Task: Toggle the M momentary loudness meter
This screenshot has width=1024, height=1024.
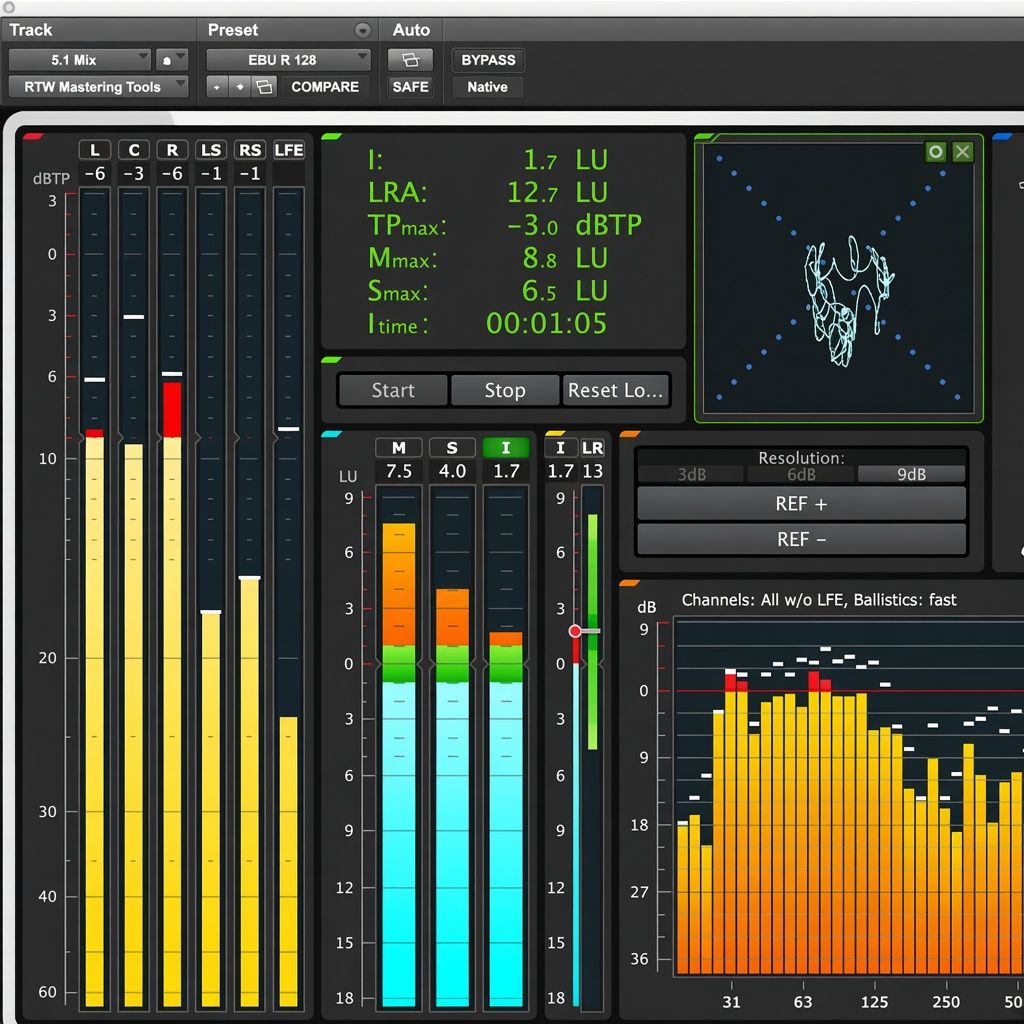Action: click(398, 448)
